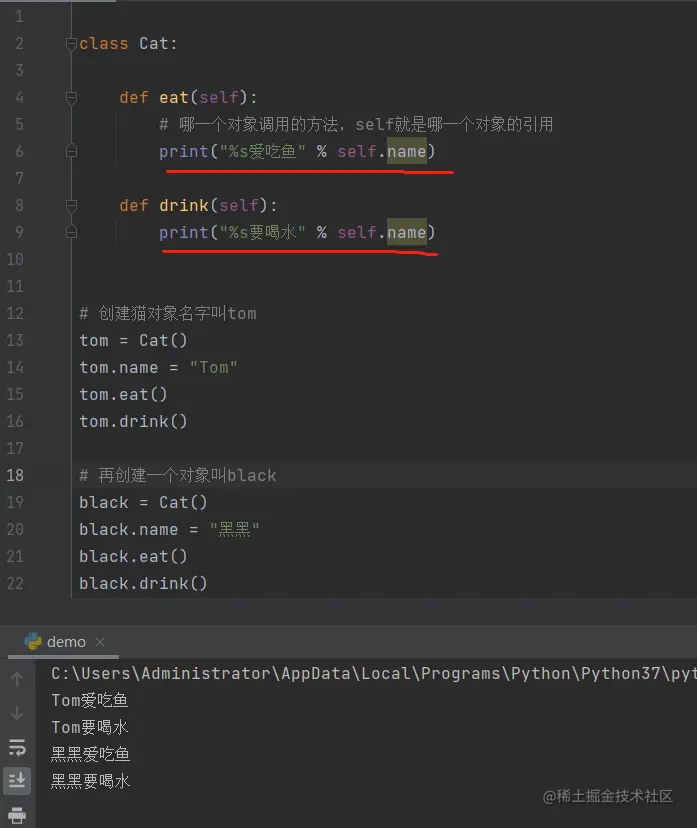Close the demo run tab
The image size is (697, 828).
point(100,642)
